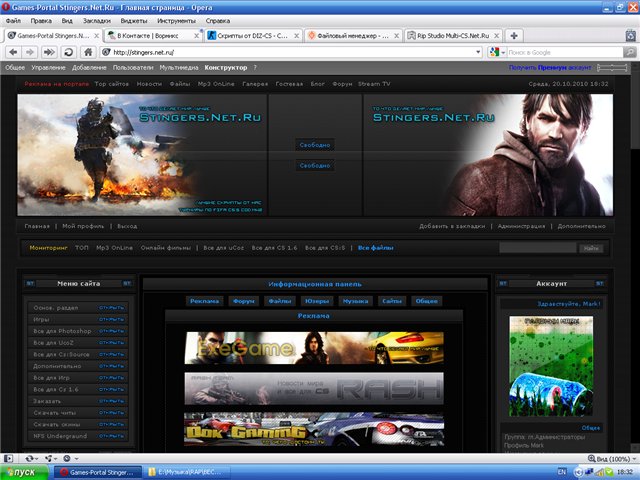Open the Реклама на портале link

click(x=56, y=84)
